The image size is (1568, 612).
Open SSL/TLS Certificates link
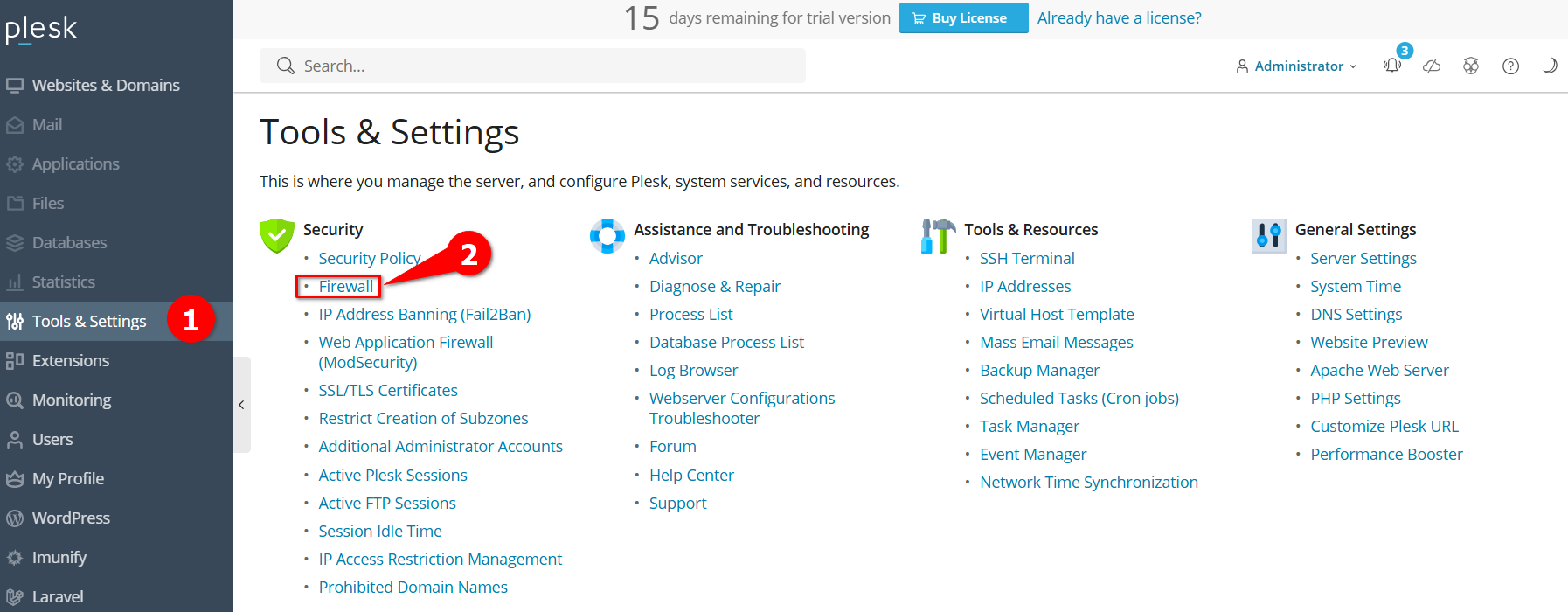[x=388, y=391]
